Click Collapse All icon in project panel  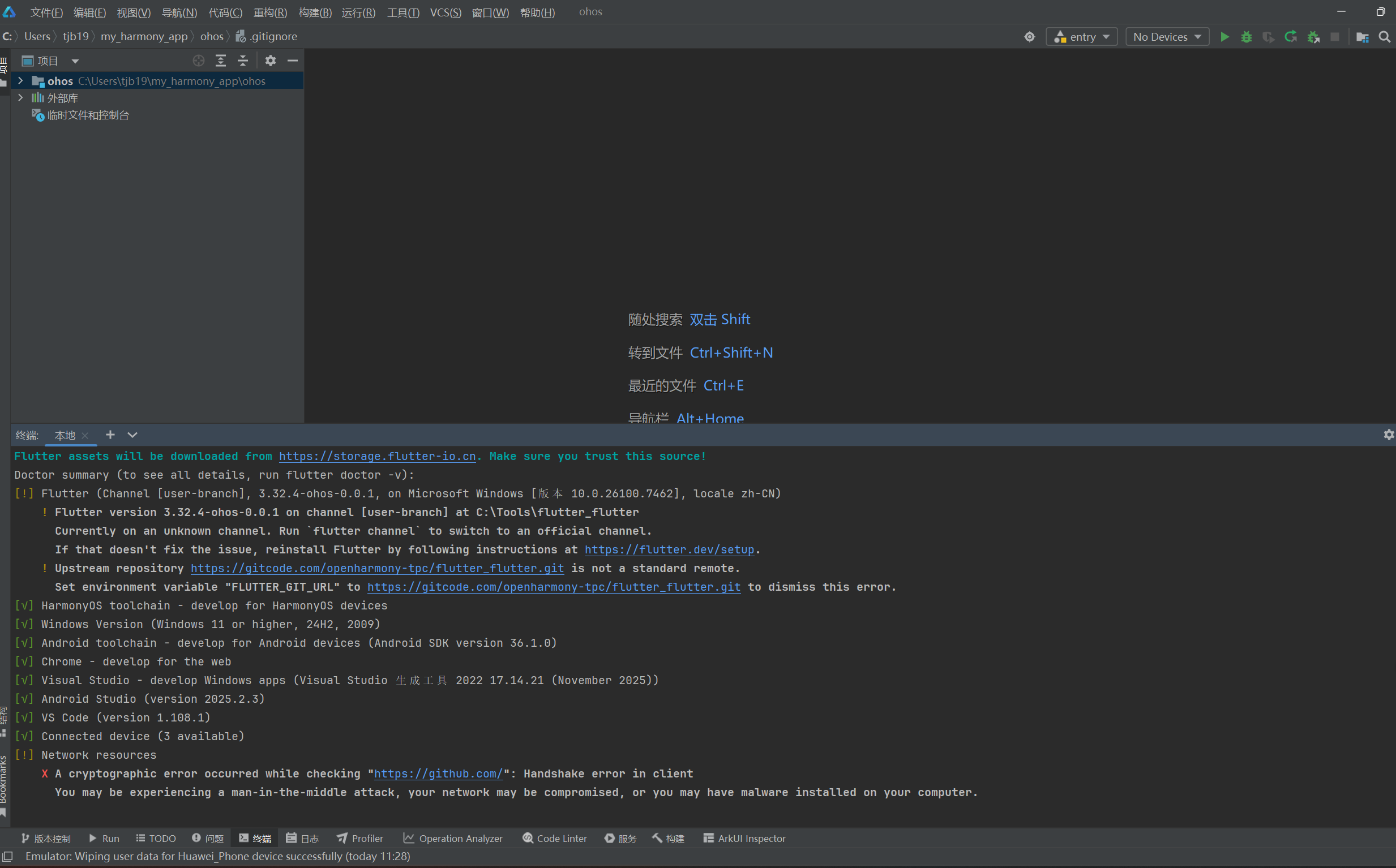243,61
